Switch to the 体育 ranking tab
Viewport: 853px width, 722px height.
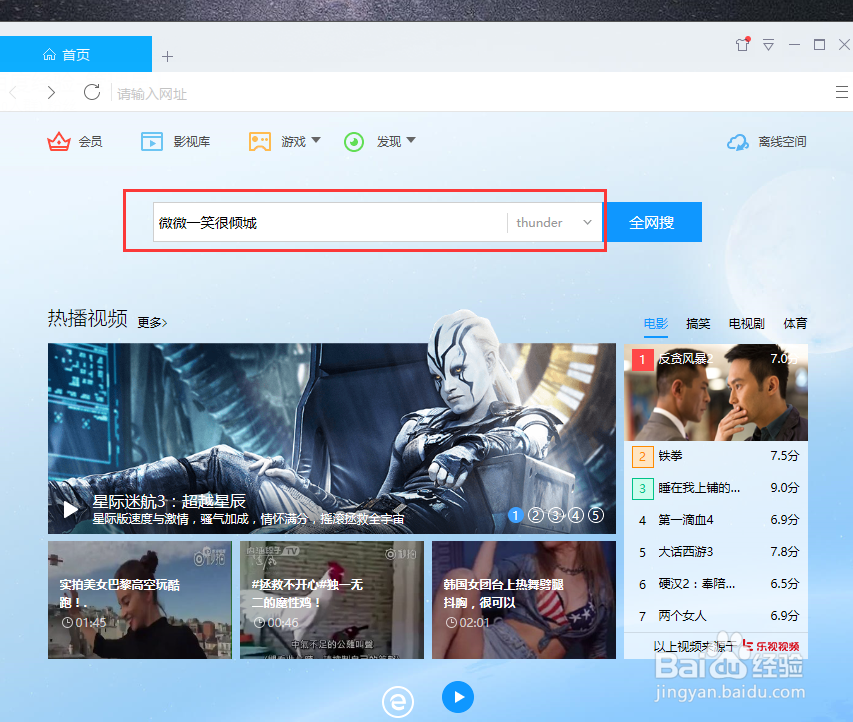point(795,324)
